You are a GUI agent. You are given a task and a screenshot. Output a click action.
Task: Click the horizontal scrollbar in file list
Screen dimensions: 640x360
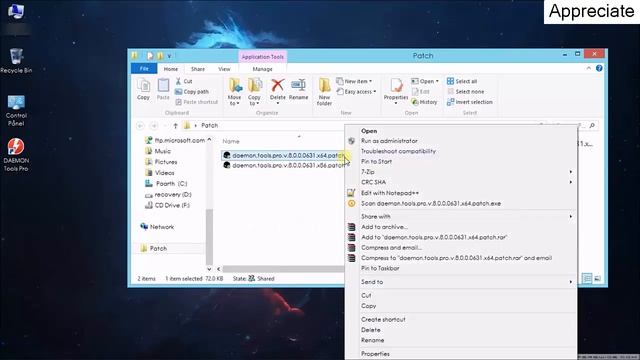point(283,269)
